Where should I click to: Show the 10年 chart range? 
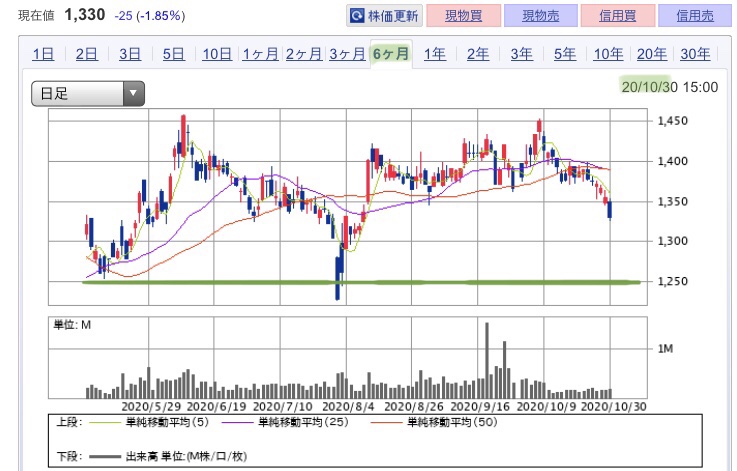click(608, 54)
